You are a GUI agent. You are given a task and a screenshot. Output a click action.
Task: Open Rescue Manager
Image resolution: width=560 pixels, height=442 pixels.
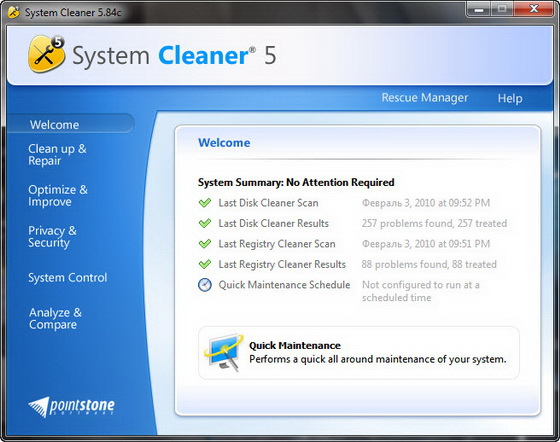[x=425, y=97]
